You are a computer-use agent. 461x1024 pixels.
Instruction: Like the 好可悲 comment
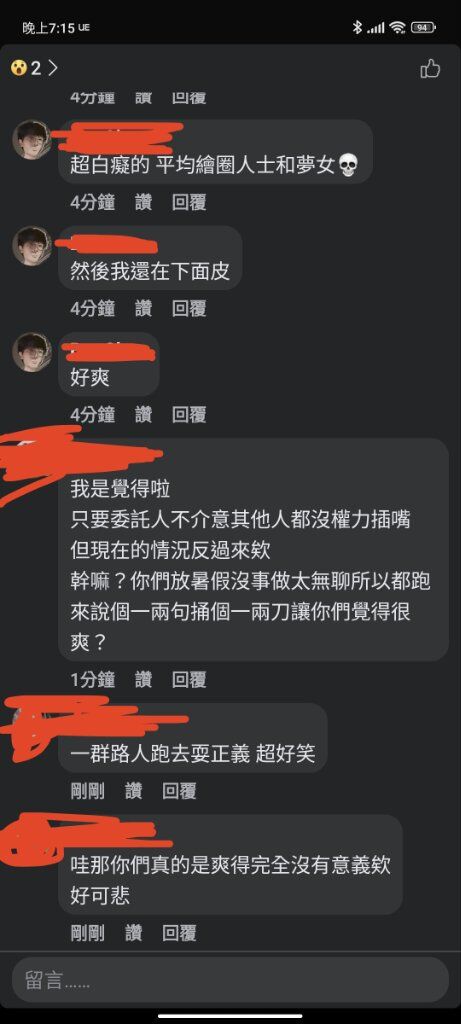coord(133,933)
